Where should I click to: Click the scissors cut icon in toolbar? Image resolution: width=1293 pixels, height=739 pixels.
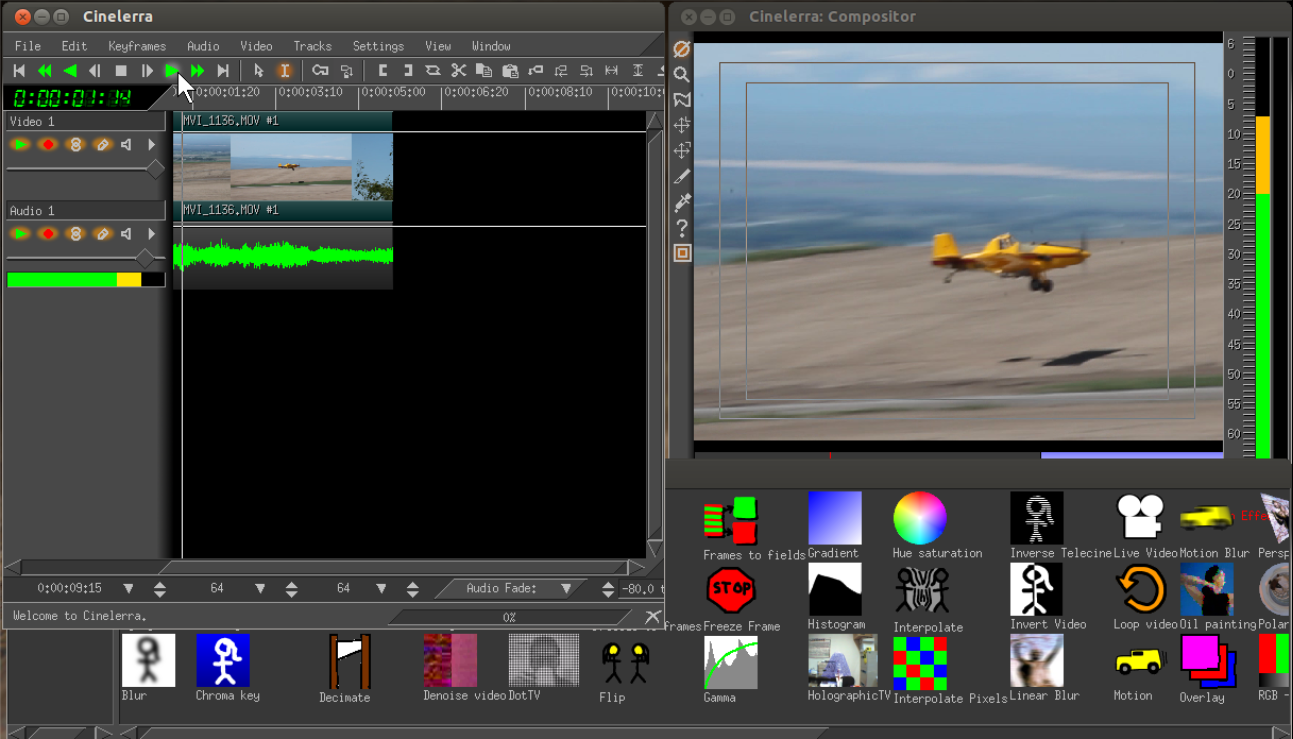click(x=459, y=71)
